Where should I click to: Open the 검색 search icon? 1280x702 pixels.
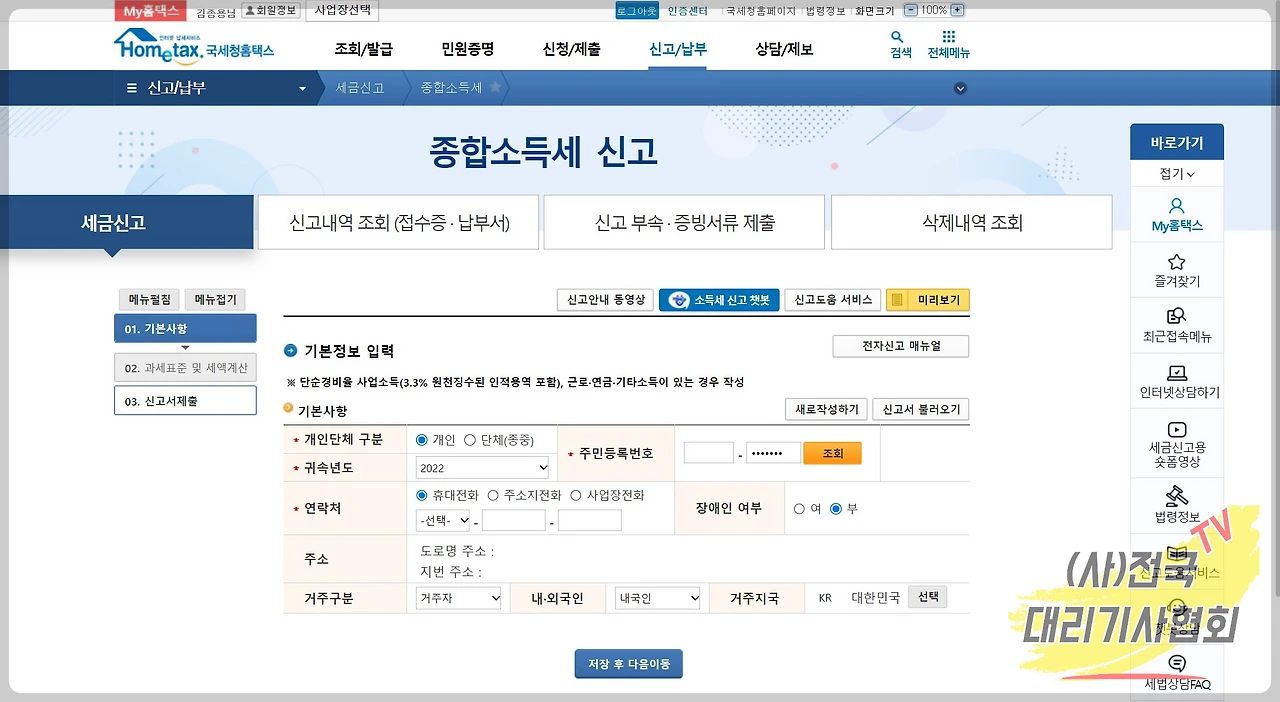click(900, 45)
